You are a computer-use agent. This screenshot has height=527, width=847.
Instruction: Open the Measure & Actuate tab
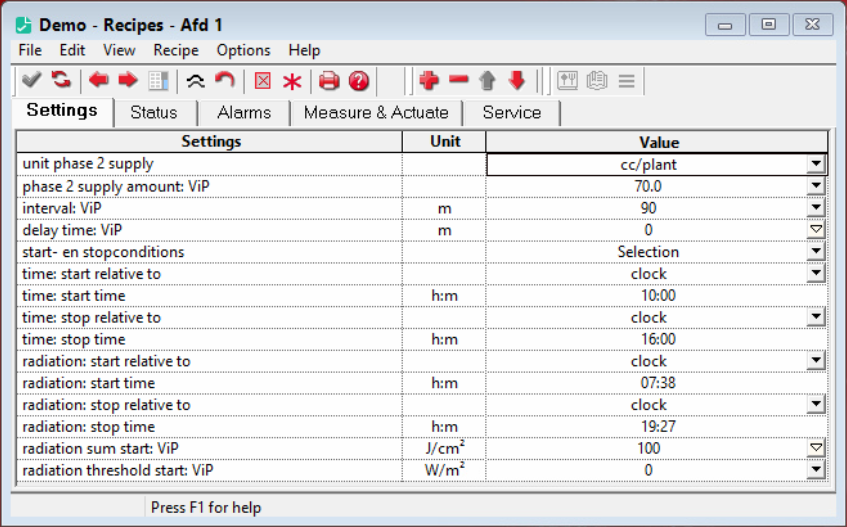pos(376,112)
